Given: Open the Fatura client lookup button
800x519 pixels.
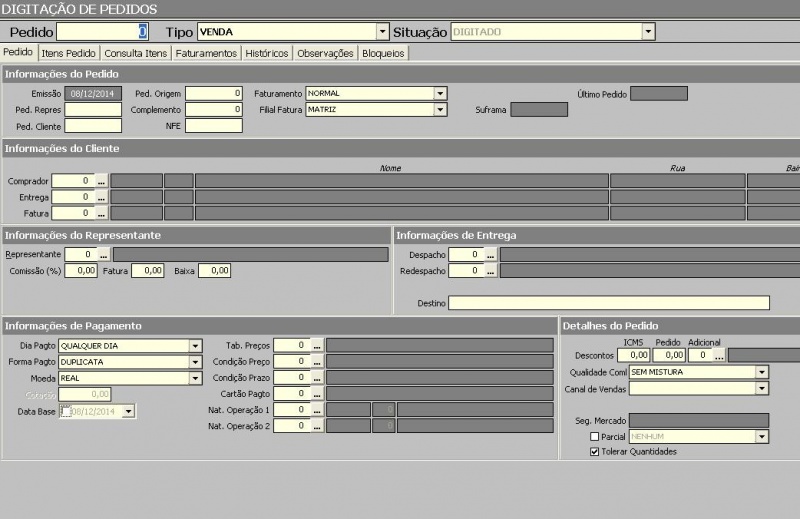Looking at the screenshot, I should click(101, 213).
